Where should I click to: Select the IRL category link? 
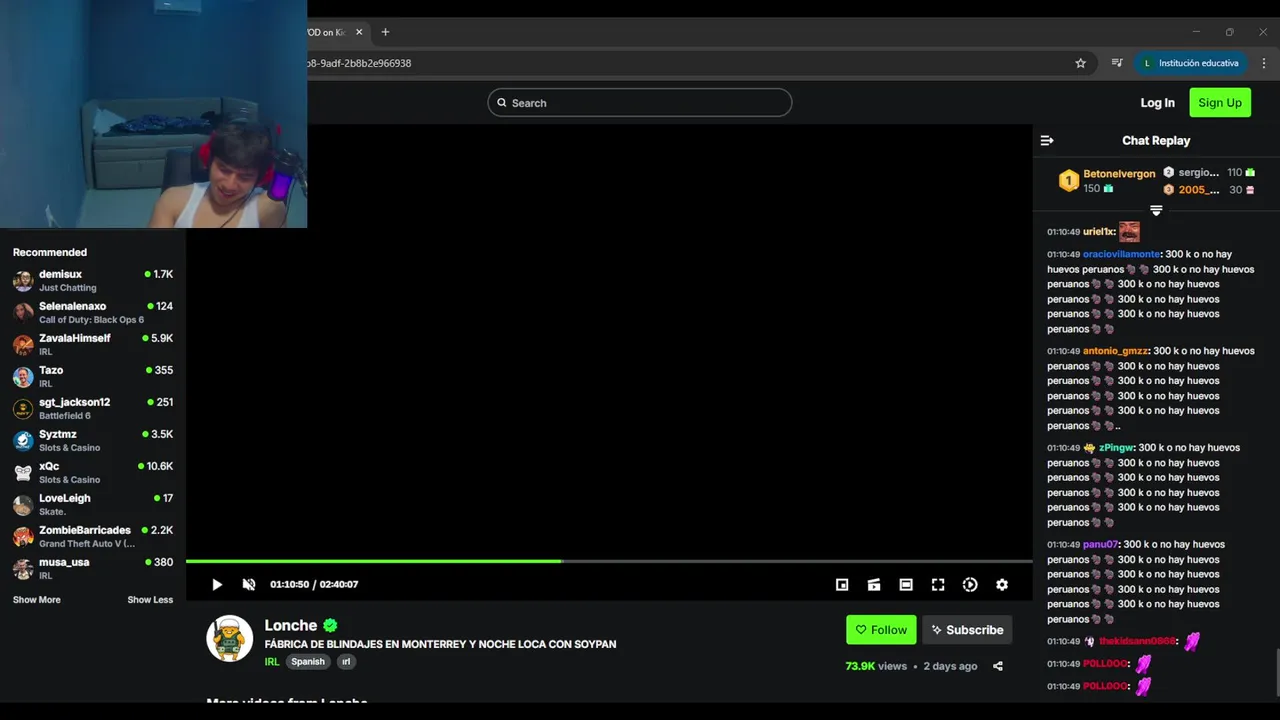[x=272, y=662]
